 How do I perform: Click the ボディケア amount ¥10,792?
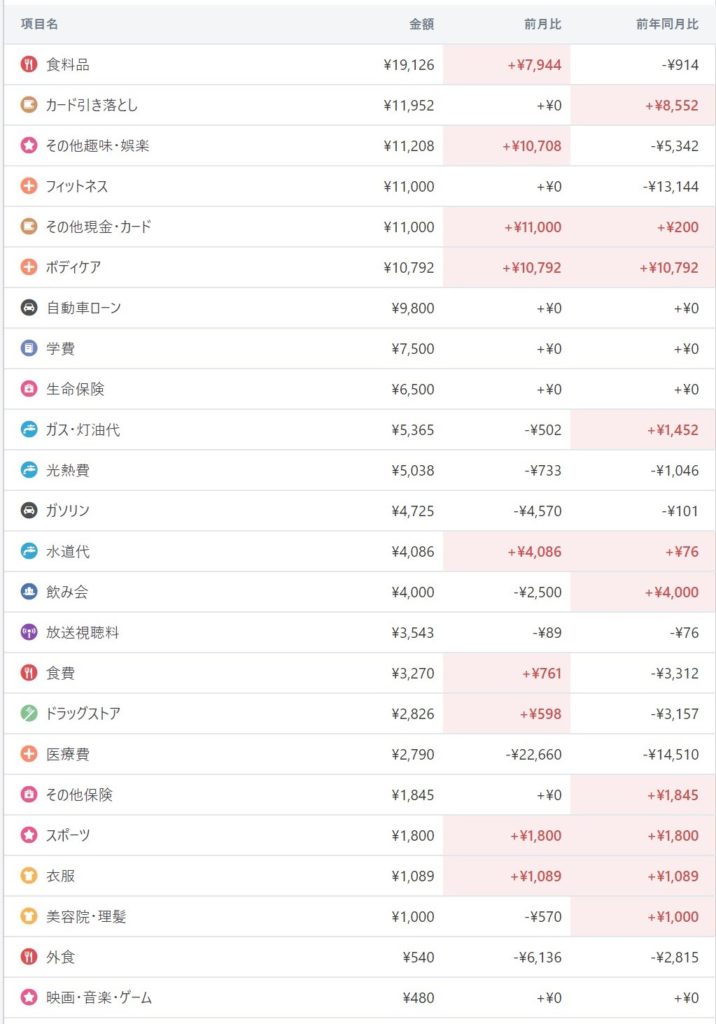click(409, 268)
